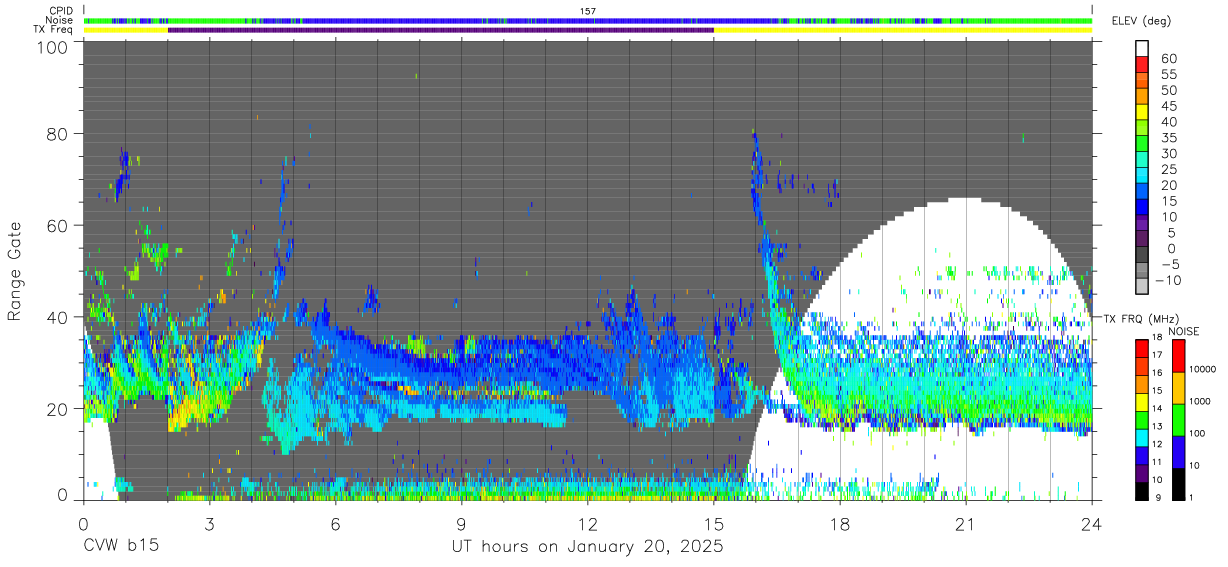Click the 80 tick label on Range Gate axis
The image size is (1228, 567).
(58, 133)
